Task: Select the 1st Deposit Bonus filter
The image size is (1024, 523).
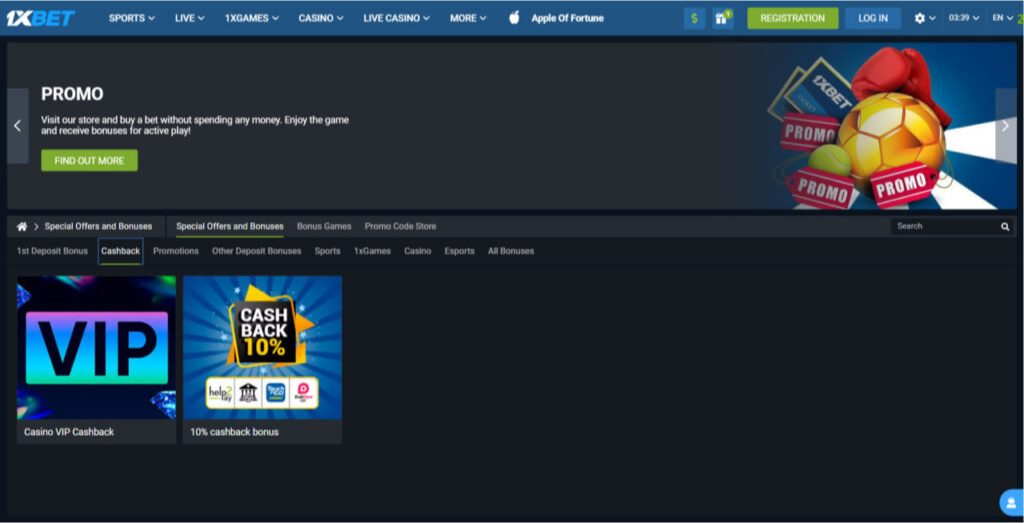Action: click(x=52, y=251)
